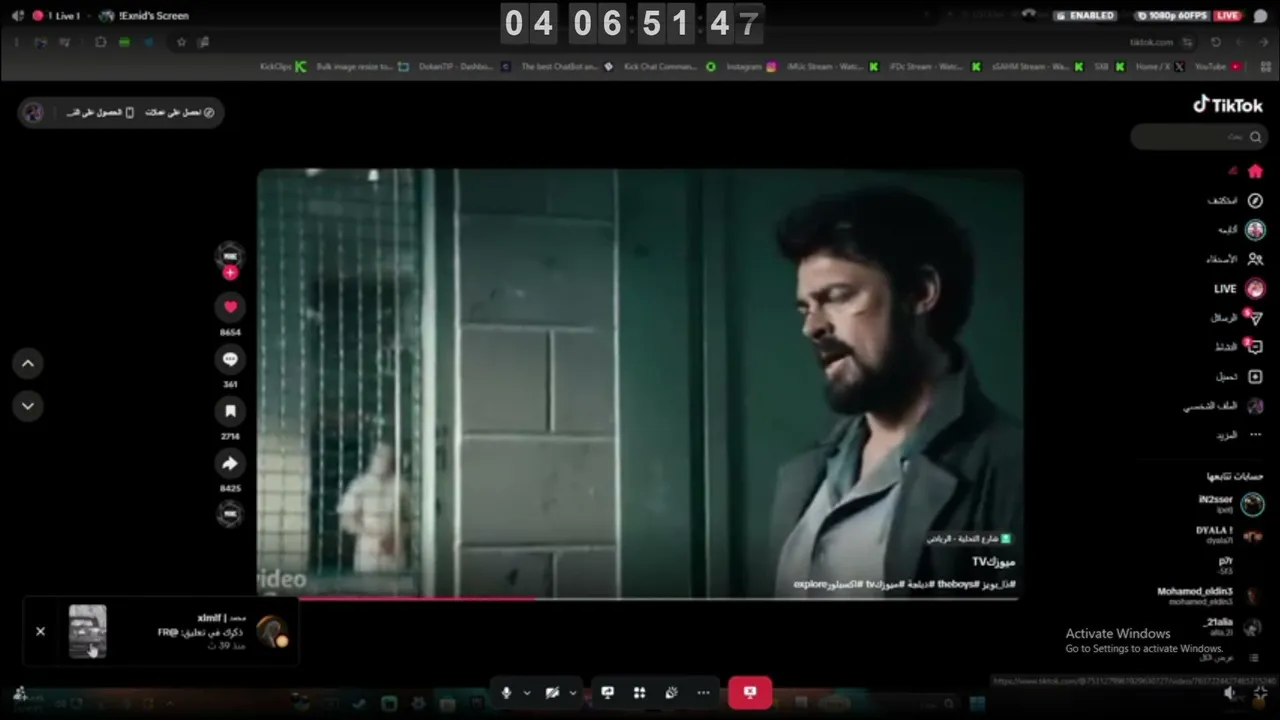Open the KickClips bookmark
1280x720 pixels.
(283, 67)
